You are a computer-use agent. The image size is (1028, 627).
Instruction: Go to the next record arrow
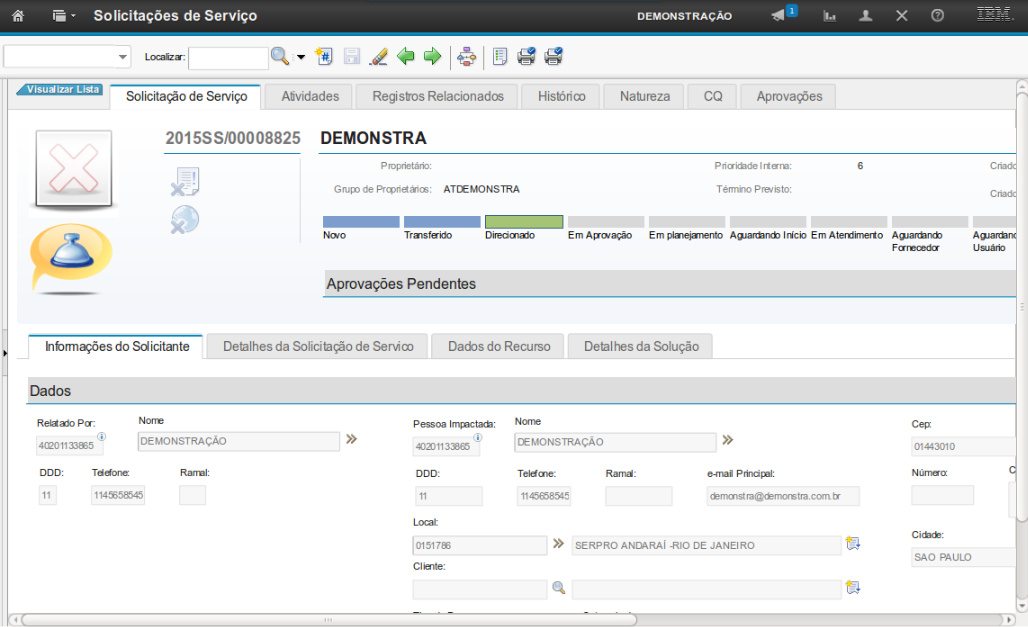432,57
